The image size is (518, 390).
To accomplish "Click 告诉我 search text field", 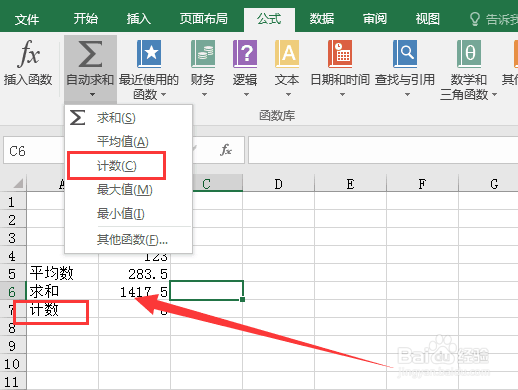I will pyautogui.click(x=501, y=19).
